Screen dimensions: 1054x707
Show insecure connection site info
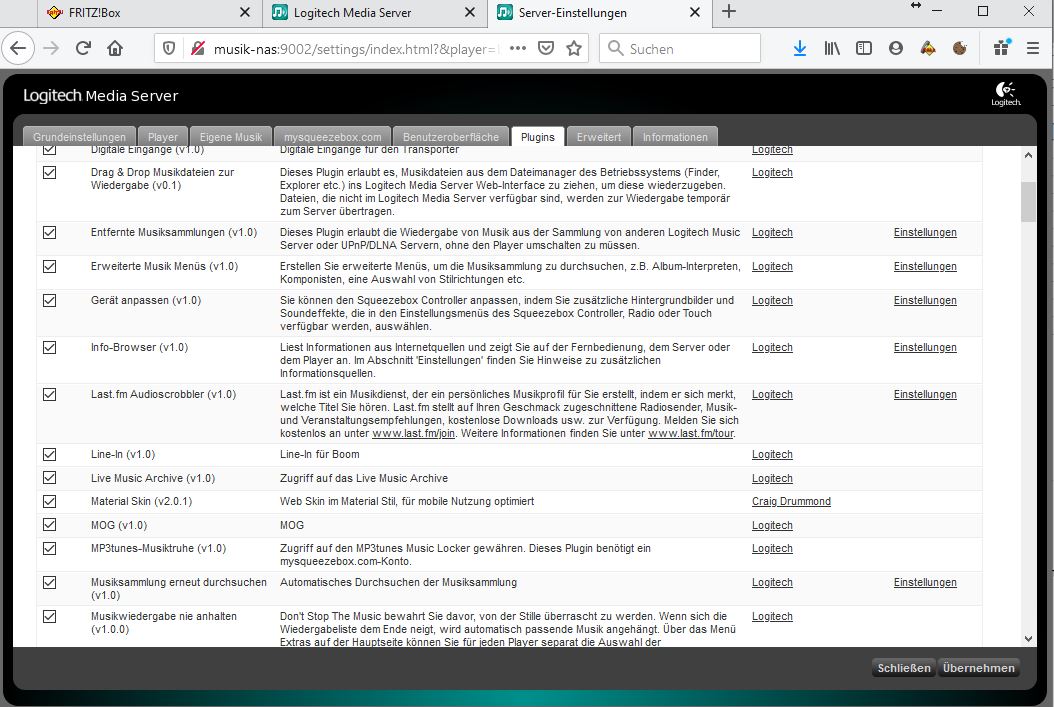198,48
